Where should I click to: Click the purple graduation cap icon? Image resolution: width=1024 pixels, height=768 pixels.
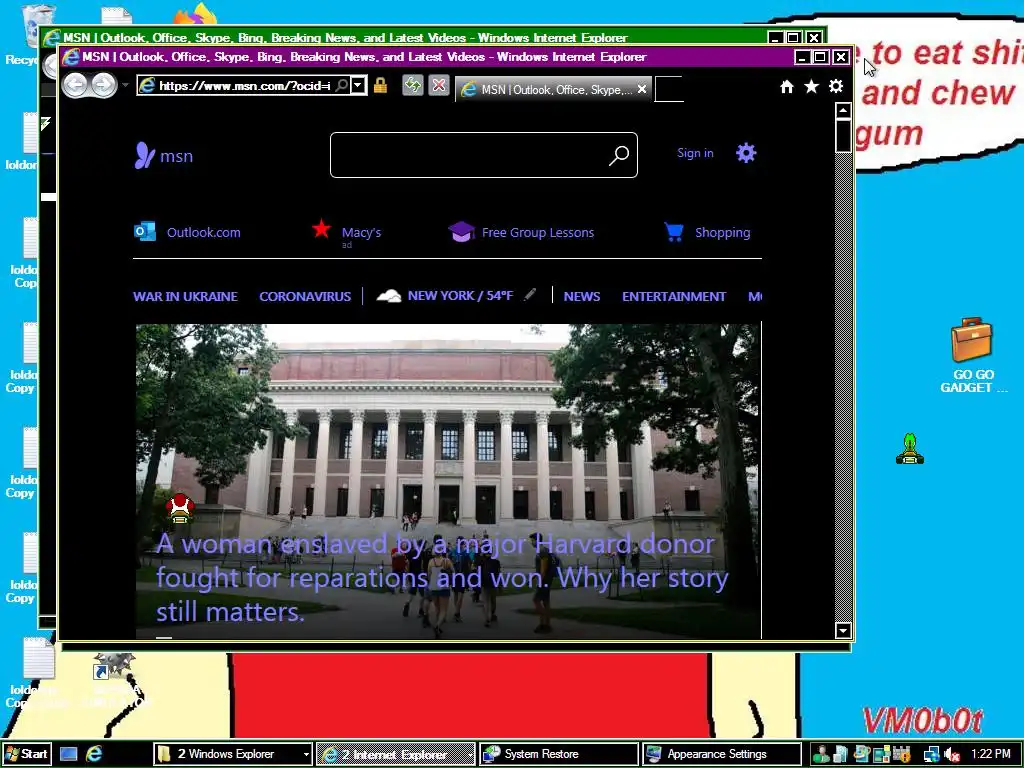pos(461,231)
